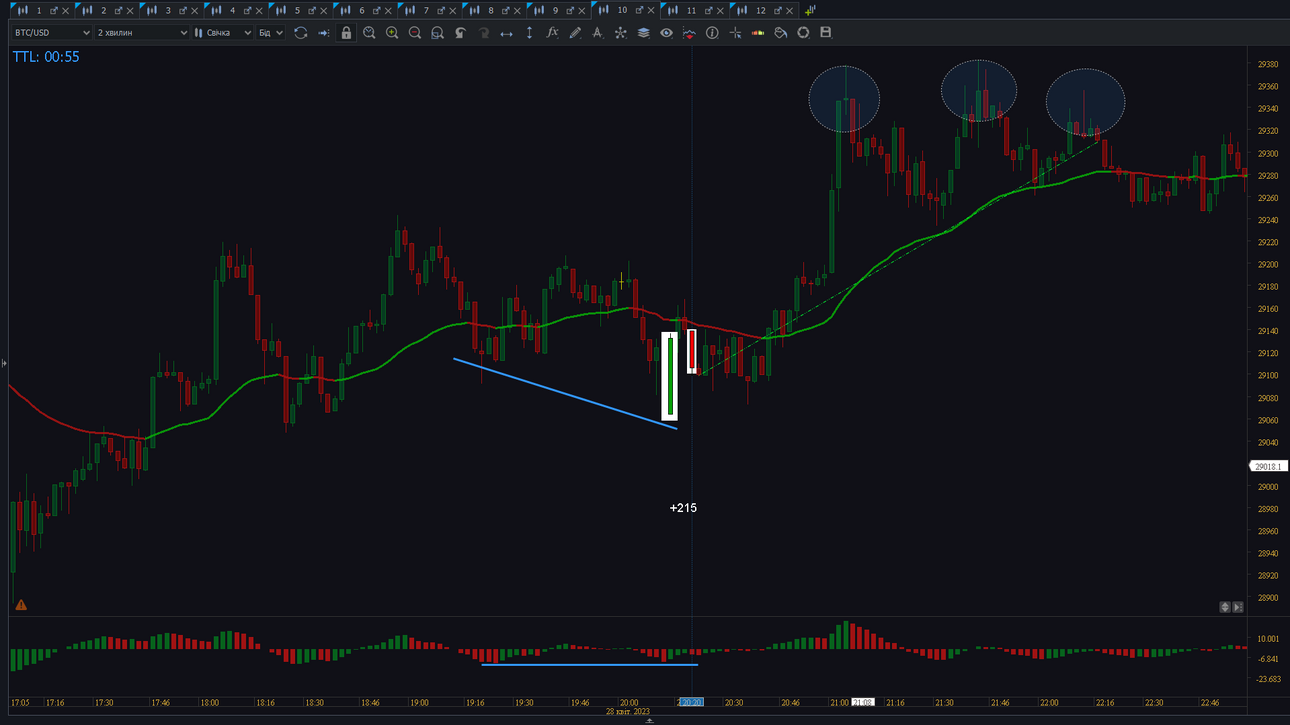Detach chart tab 8 into window

click(506, 11)
